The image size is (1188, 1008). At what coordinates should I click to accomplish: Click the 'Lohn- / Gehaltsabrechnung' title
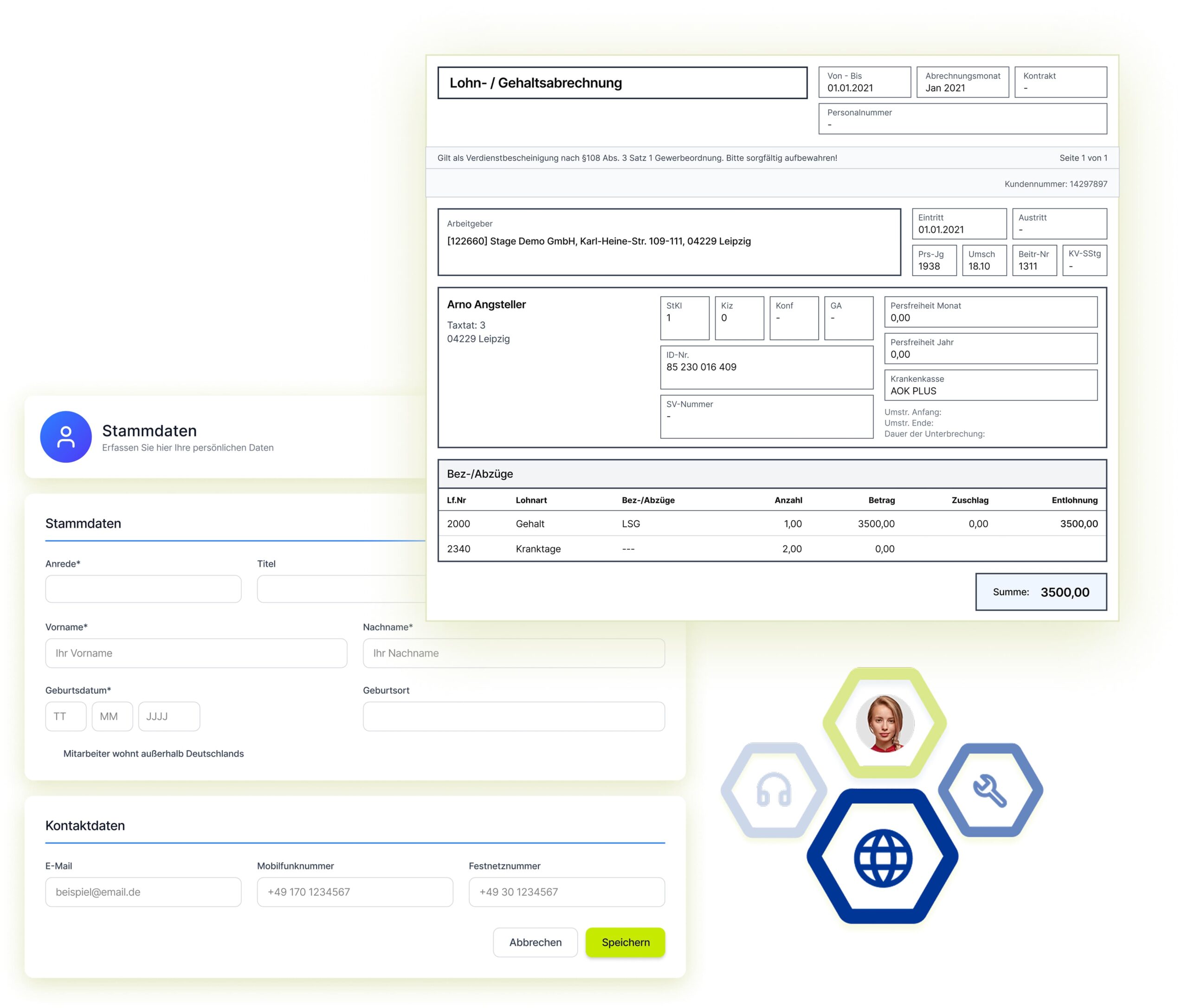click(x=536, y=83)
